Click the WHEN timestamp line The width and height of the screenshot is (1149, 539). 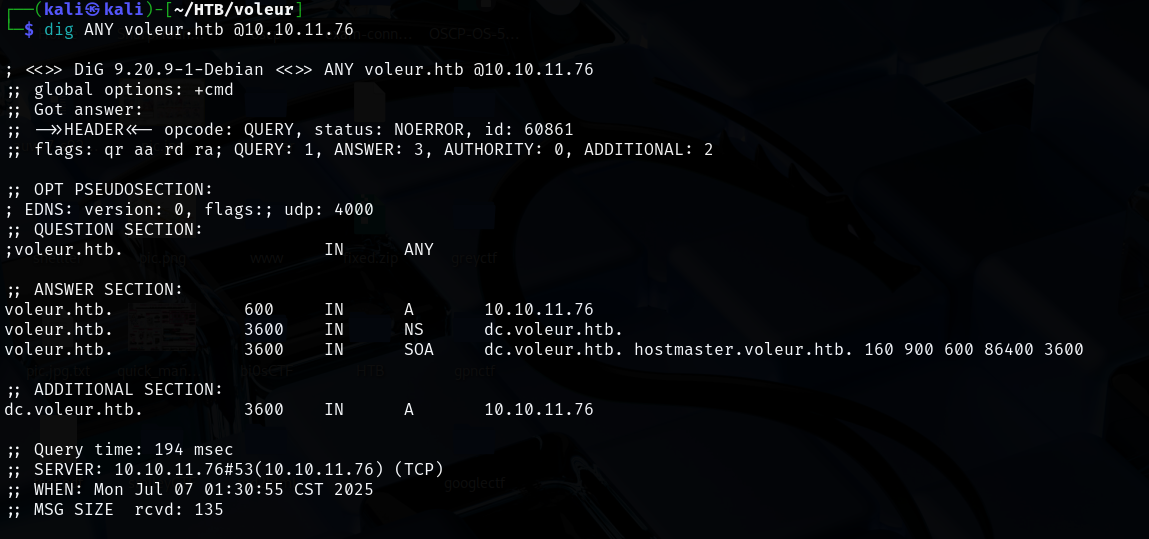pyautogui.click(x=189, y=490)
